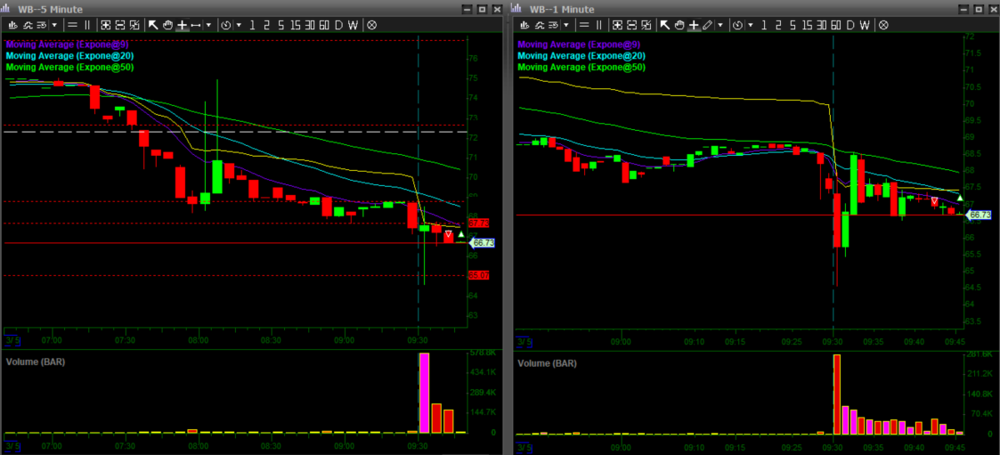The width and height of the screenshot is (1000, 455).
Task: Click the horizontal lines icon in 5 Minute chart
Action: pos(73,24)
